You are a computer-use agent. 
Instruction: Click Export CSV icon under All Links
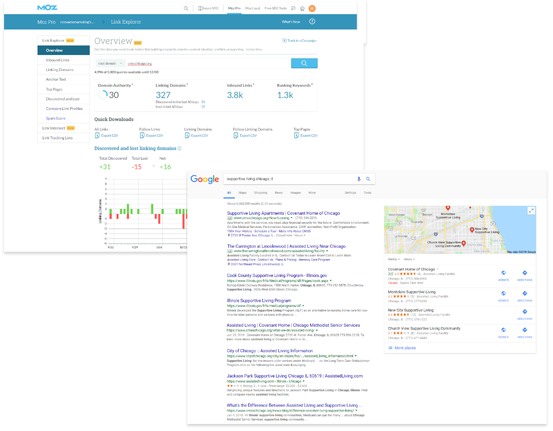[x=97, y=135]
